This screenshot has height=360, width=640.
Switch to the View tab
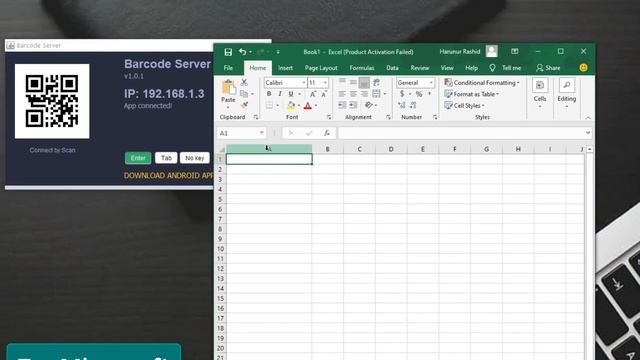click(447, 68)
